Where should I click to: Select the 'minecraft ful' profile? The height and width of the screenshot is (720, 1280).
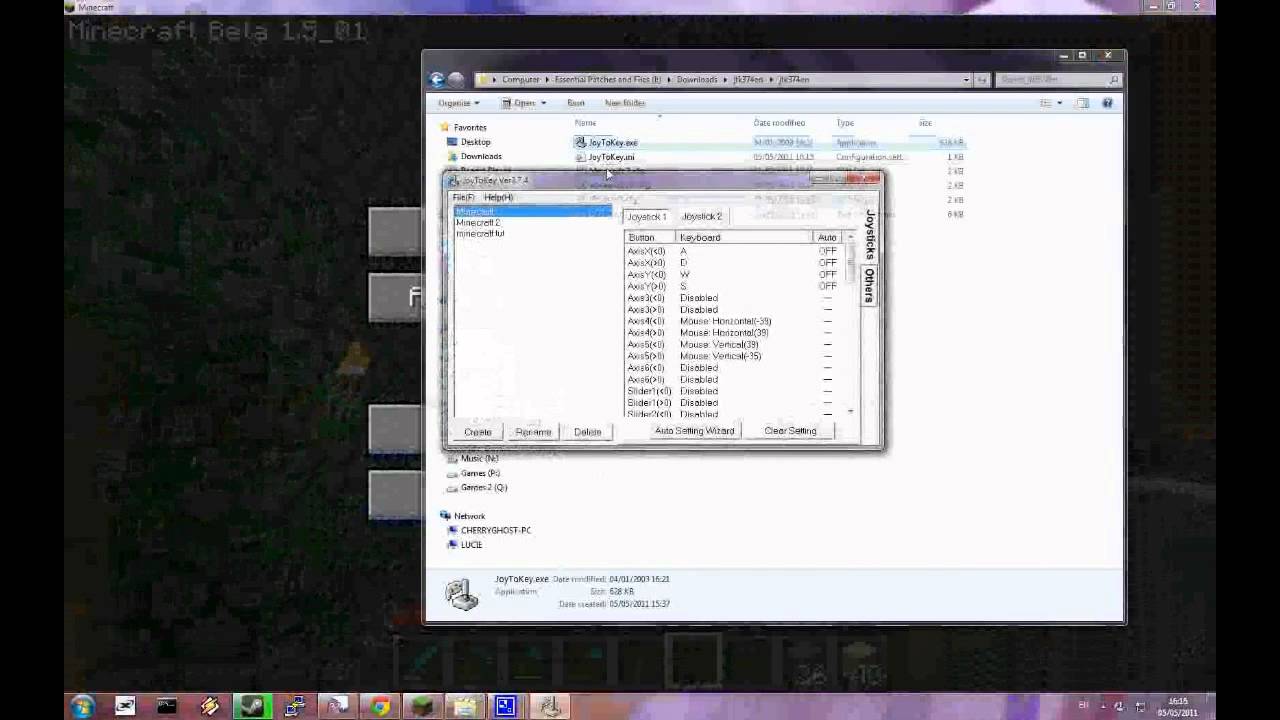480,233
